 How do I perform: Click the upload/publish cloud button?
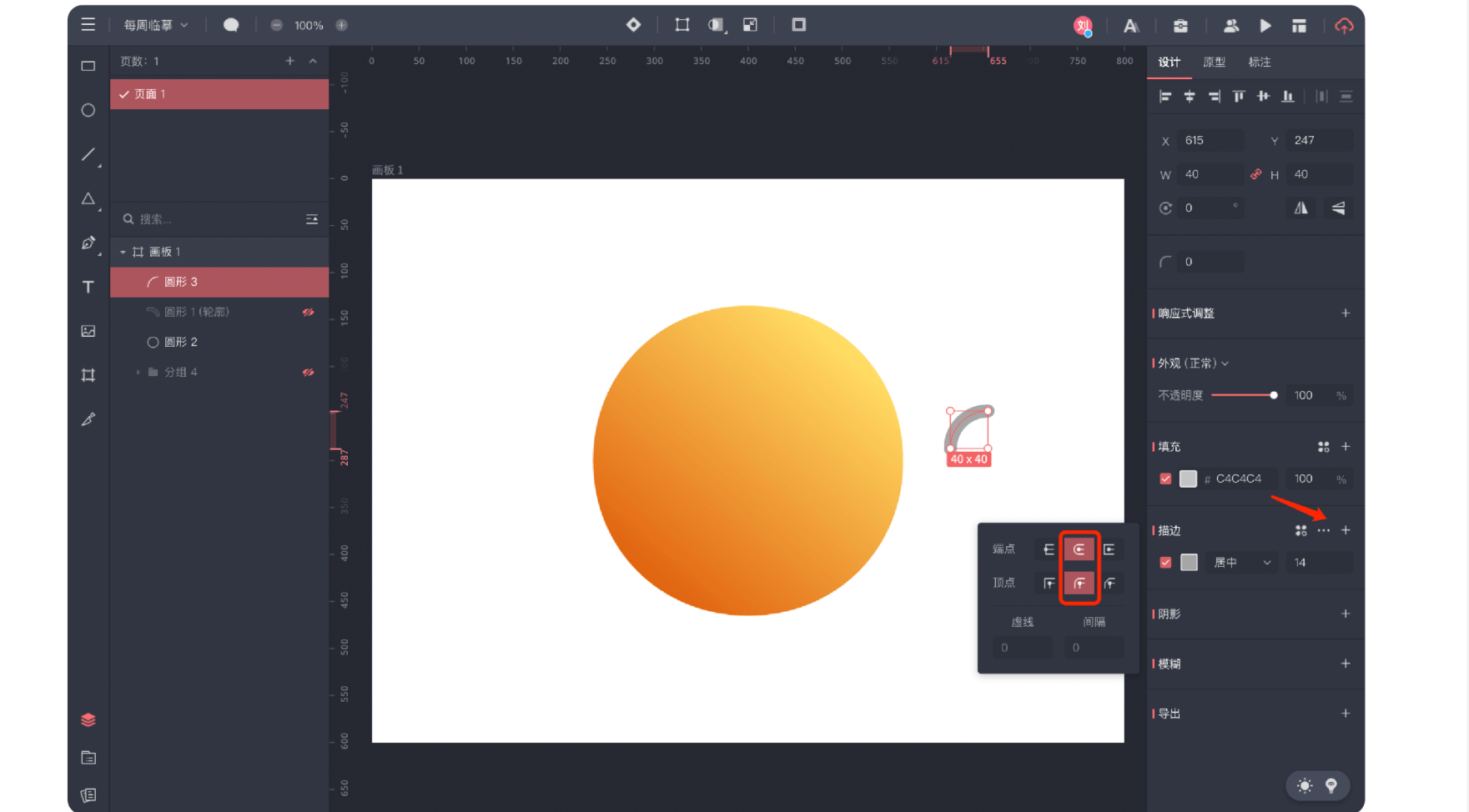click(1344, 26)
